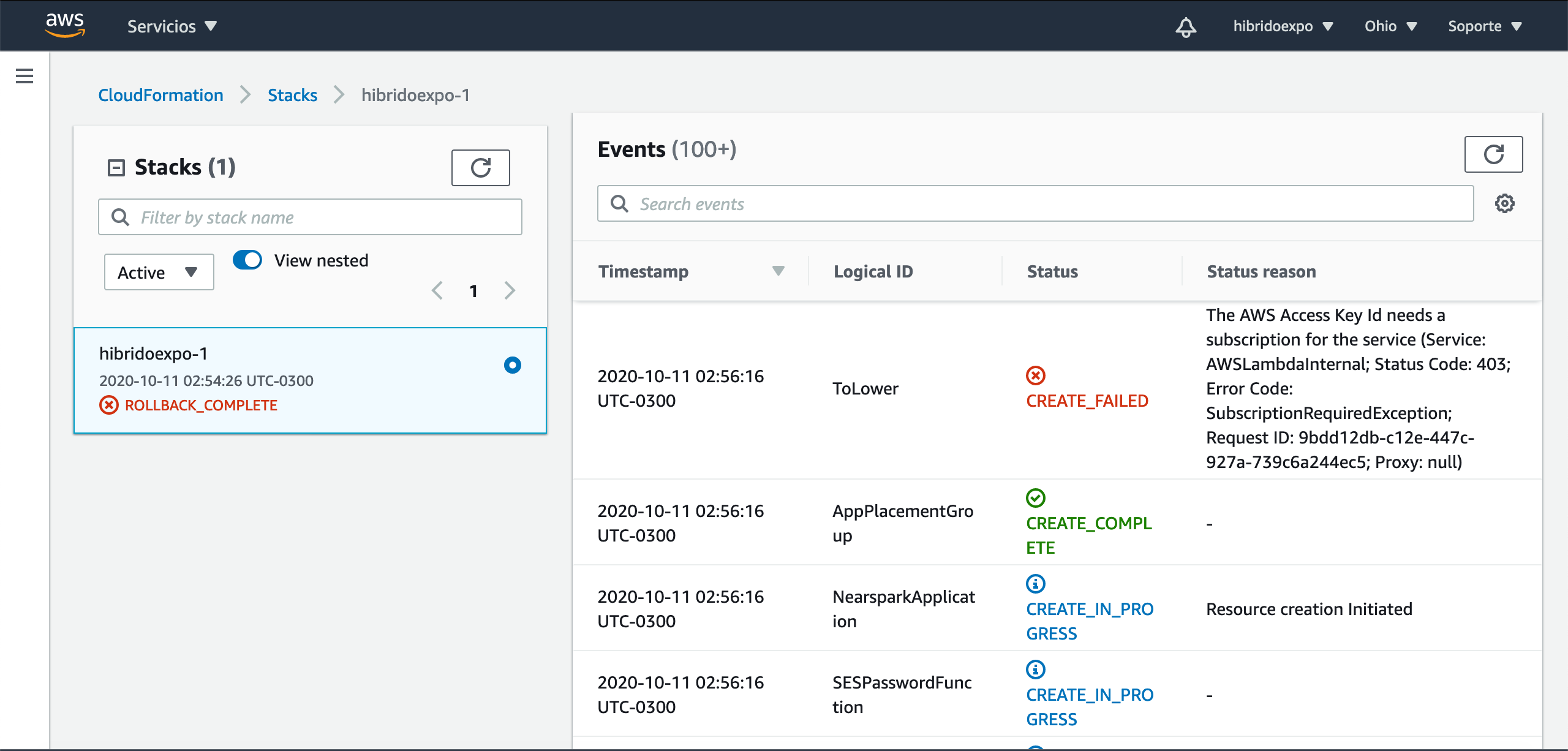Toggle the View nested switch
Viewport: 1568px width, 751px height.
point(247,260)
